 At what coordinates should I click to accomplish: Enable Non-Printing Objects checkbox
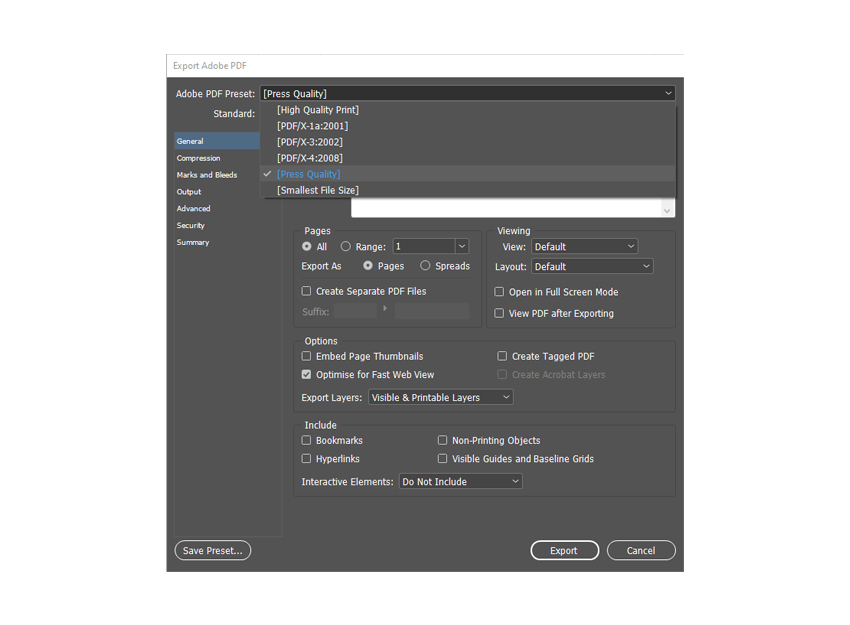442,440
